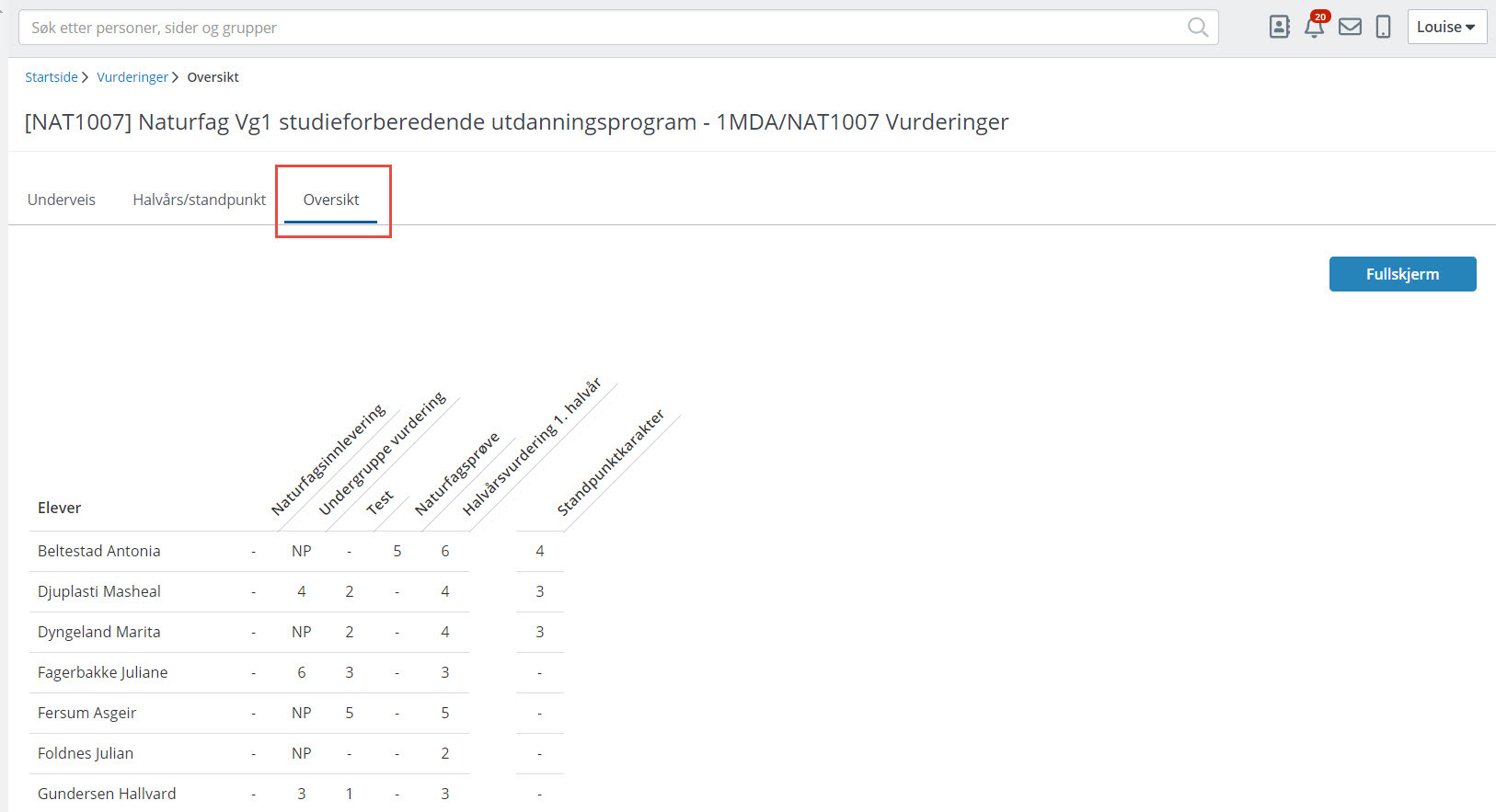
Task: Click the search field for persons and groups
Action: 598,28
